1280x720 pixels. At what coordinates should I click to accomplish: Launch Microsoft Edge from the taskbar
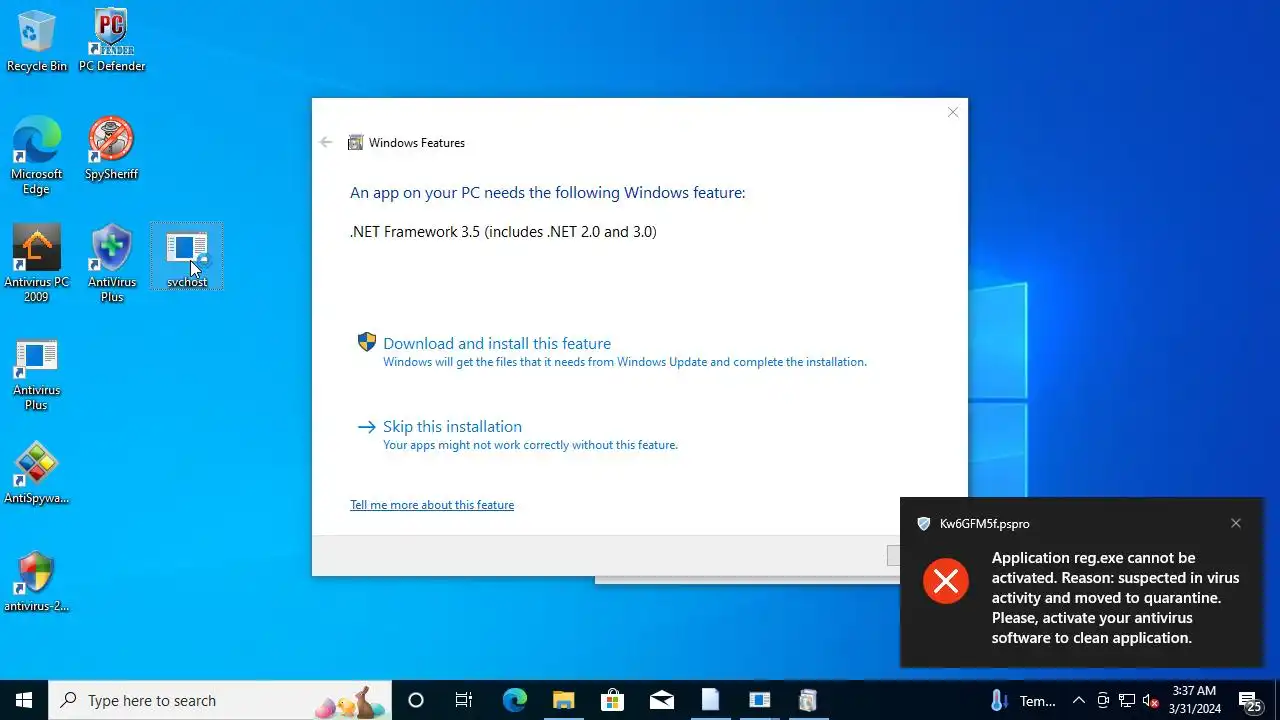click(514, 700)
